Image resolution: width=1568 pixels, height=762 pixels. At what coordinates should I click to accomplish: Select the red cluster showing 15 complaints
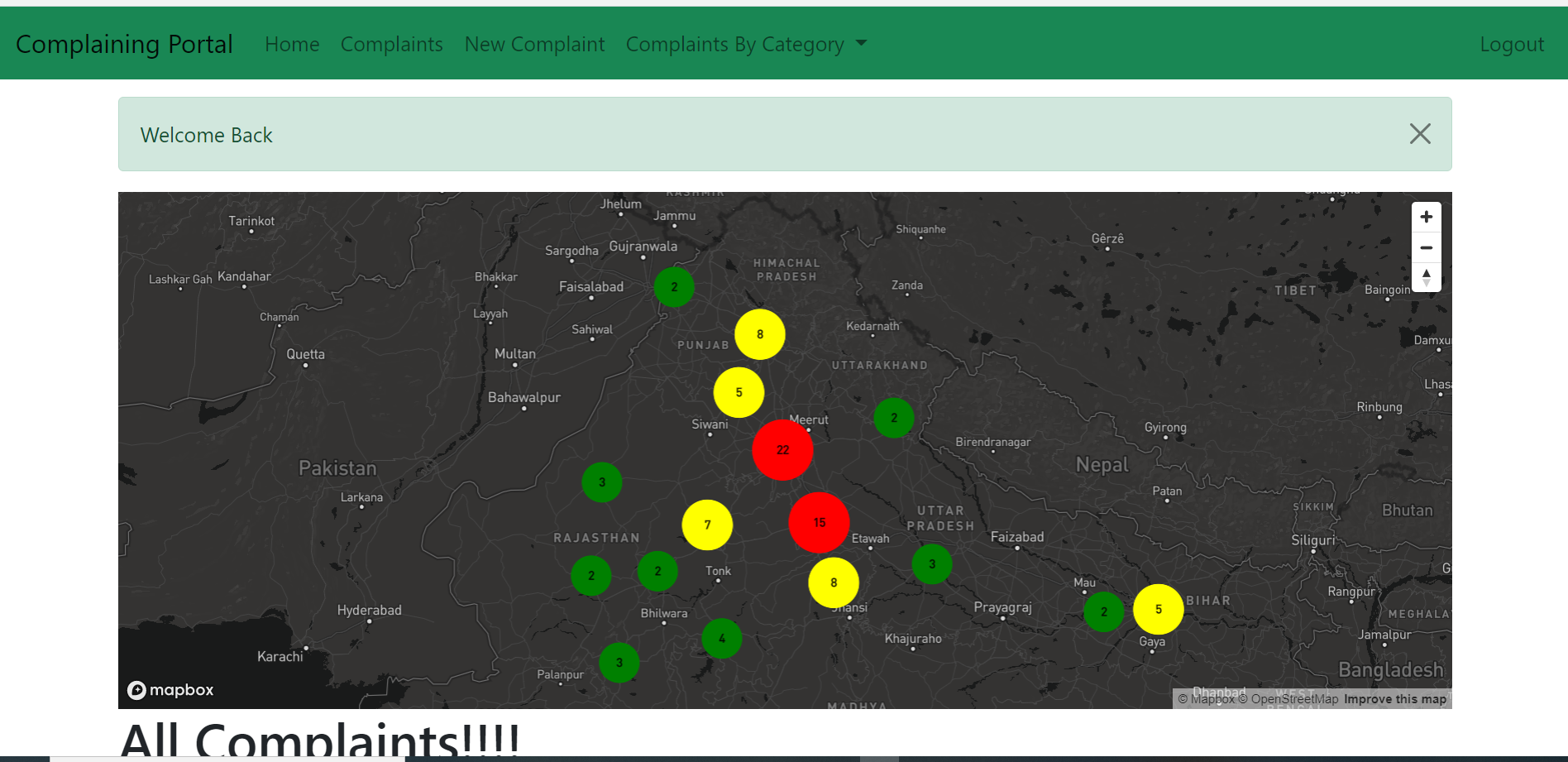coord(819,522)
